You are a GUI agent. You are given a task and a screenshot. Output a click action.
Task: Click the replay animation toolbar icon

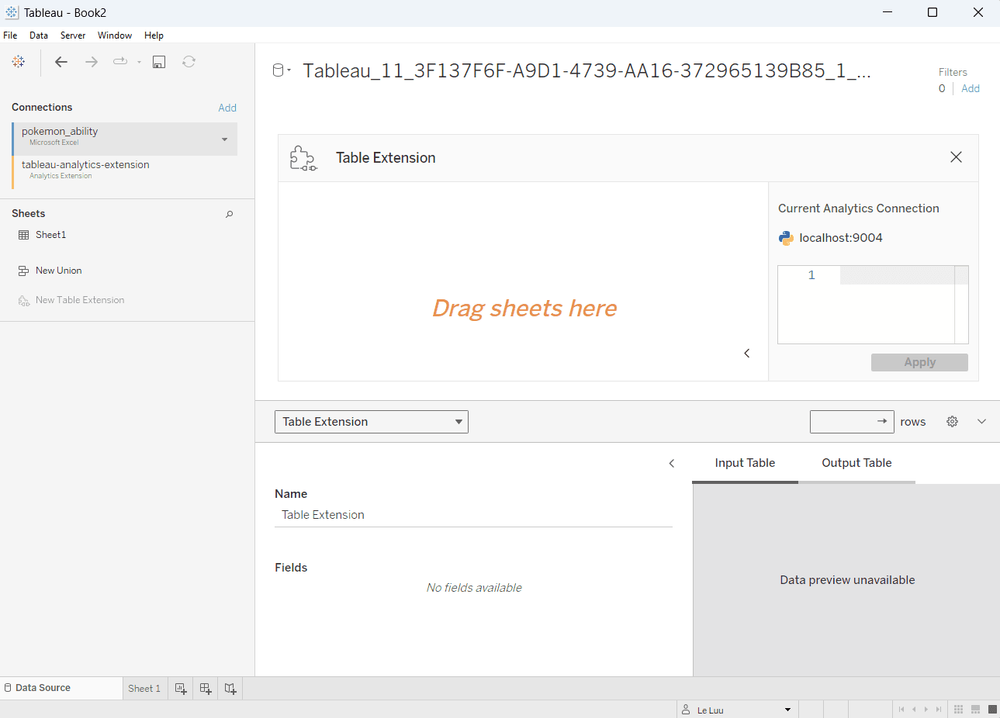tap(120, 62)
